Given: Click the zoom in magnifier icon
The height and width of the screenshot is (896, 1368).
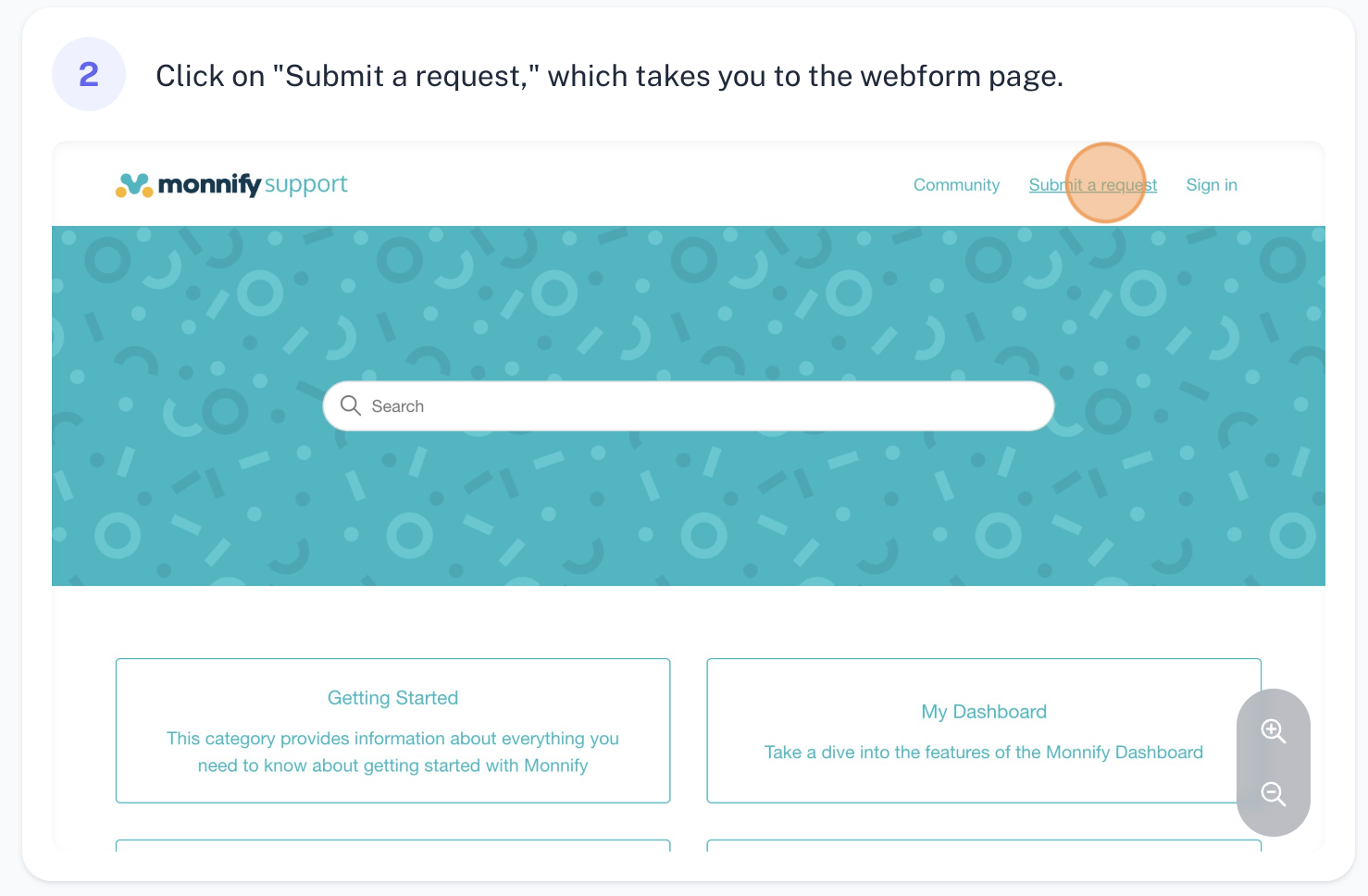Looking at the screenshot, I should [x=1273, y=731].
